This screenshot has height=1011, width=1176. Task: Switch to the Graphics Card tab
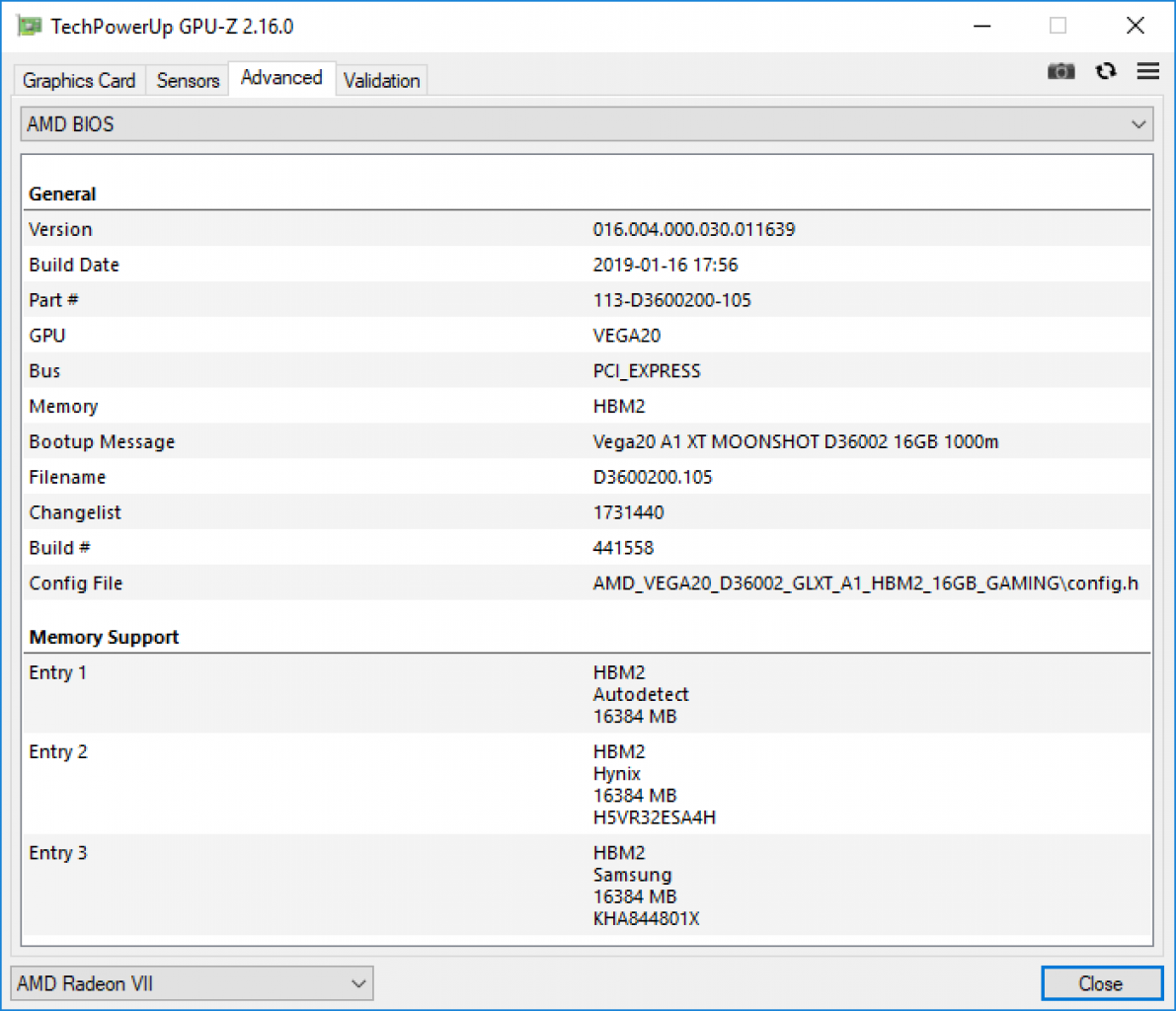point(79,80)
